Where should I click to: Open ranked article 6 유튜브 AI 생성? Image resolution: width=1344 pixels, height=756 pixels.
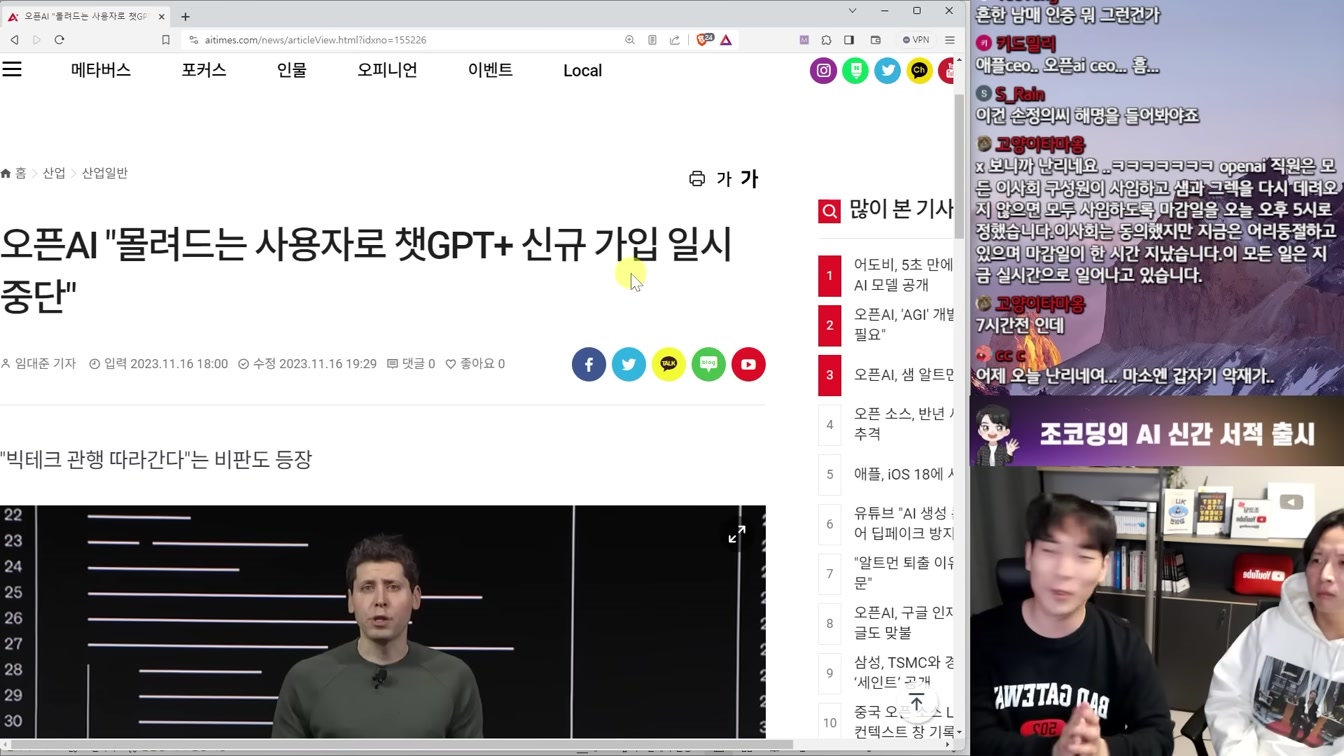[x=886, y=523]
